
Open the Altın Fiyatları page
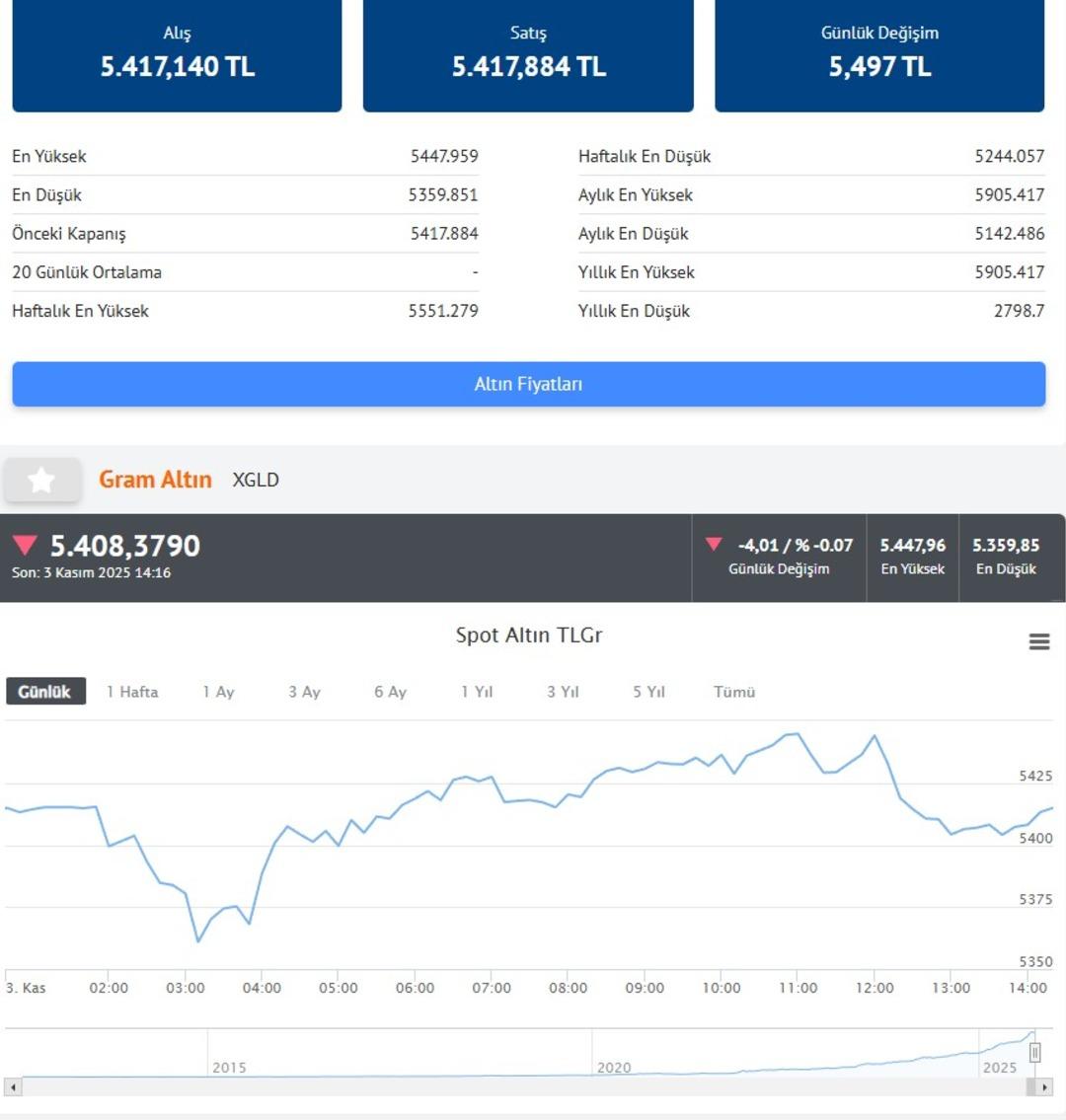point(529,384)
